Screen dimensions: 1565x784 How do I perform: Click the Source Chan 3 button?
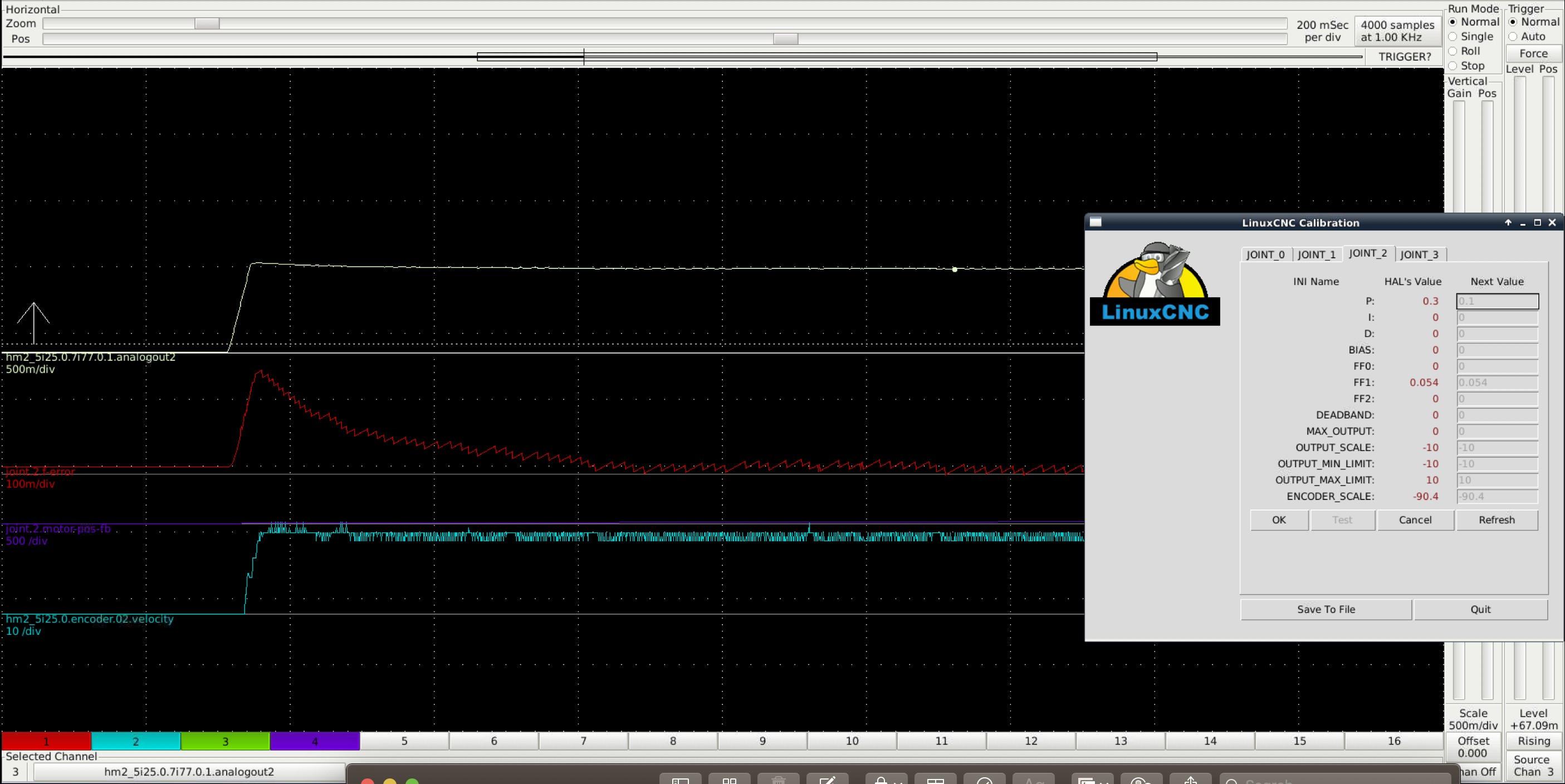[x=1533, y=766]
